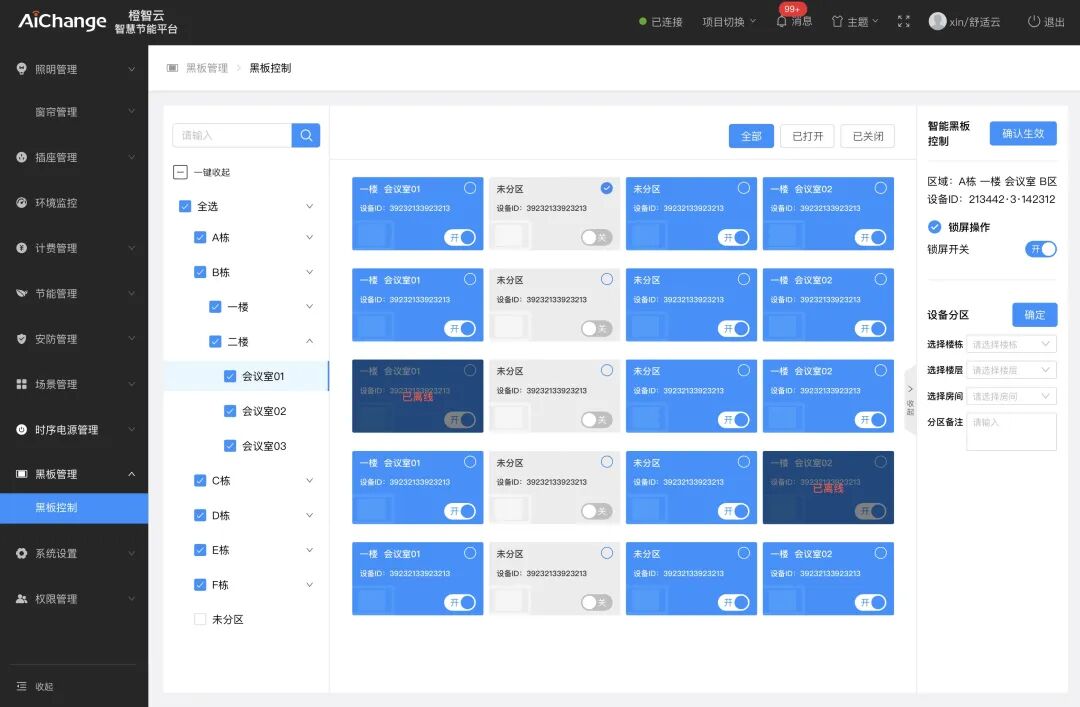Select the 已关闭 filter tab
The width and height of the screenshot is (1080, 707).
pyautogui.click(x=868, y=136)
